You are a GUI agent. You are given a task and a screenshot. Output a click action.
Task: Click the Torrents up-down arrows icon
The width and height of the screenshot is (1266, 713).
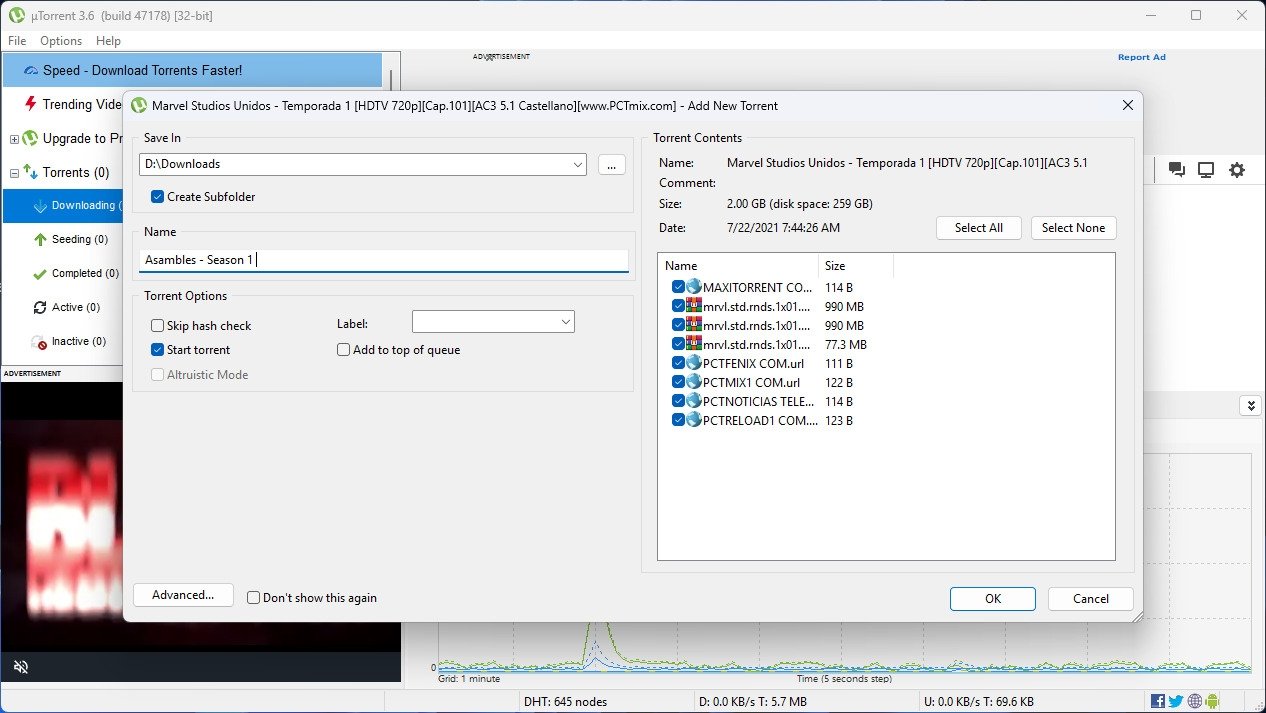[31, 172]
